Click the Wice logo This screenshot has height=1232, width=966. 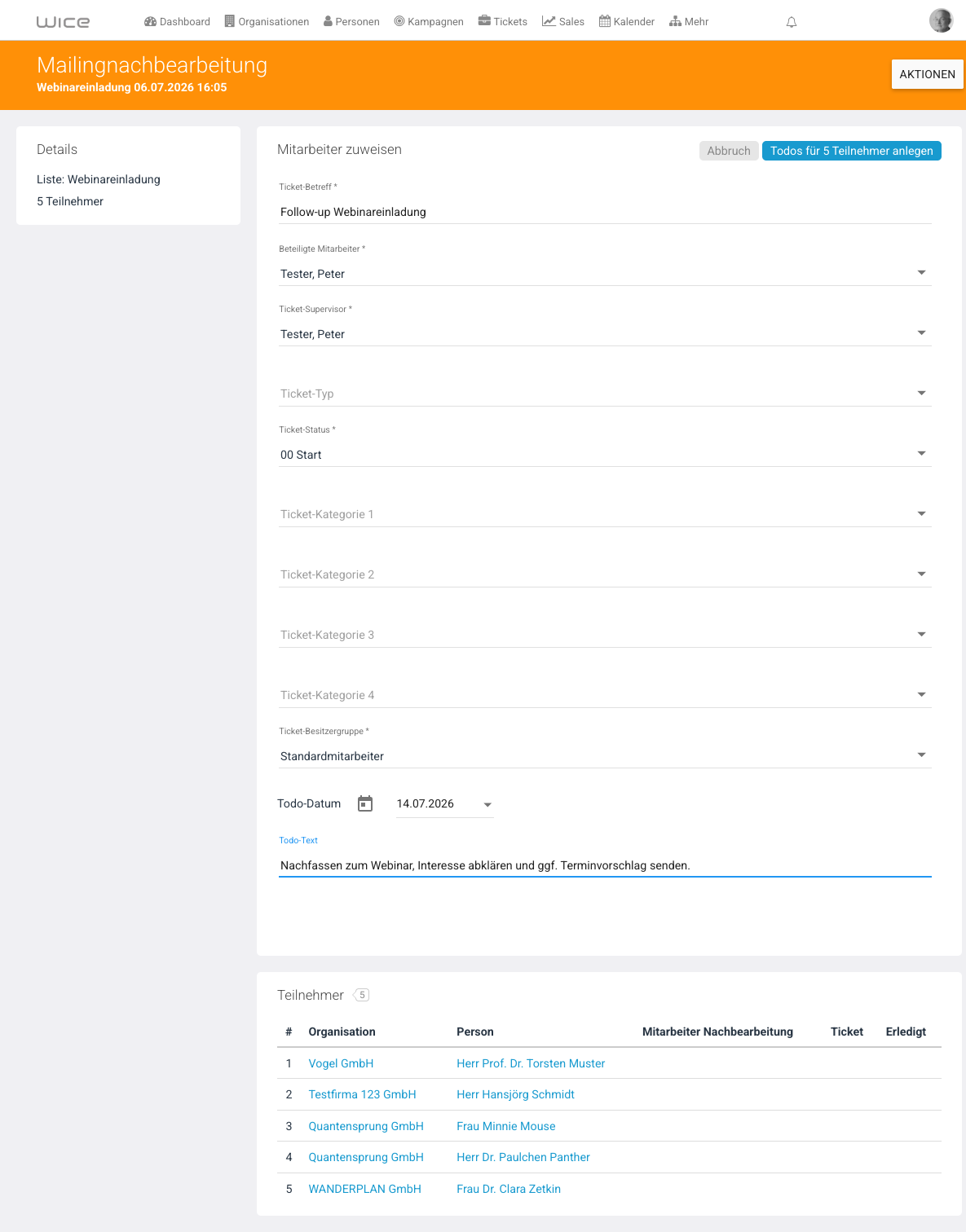tap(63, 22)
